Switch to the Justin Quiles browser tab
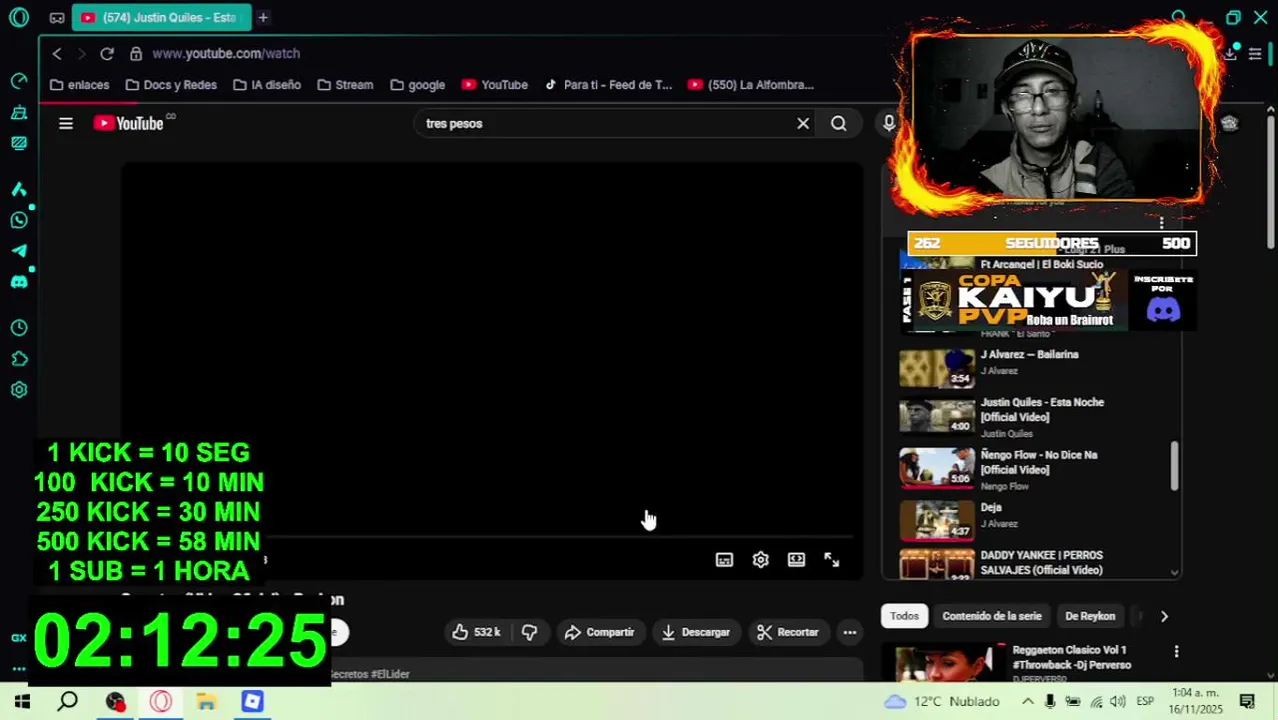The height and width of the screenshot is (720, 1278). pos(160,17)
